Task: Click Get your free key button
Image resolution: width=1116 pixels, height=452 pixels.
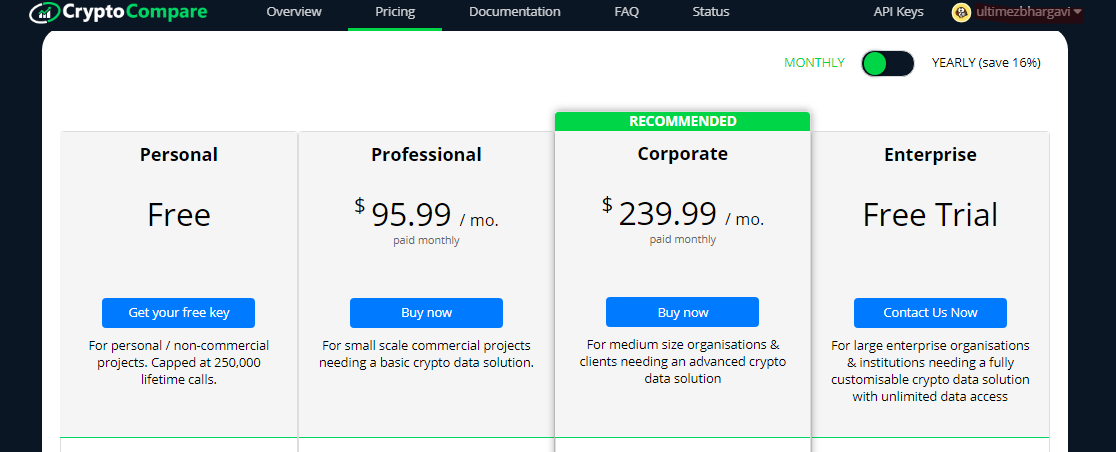Action: click(178, 313)
